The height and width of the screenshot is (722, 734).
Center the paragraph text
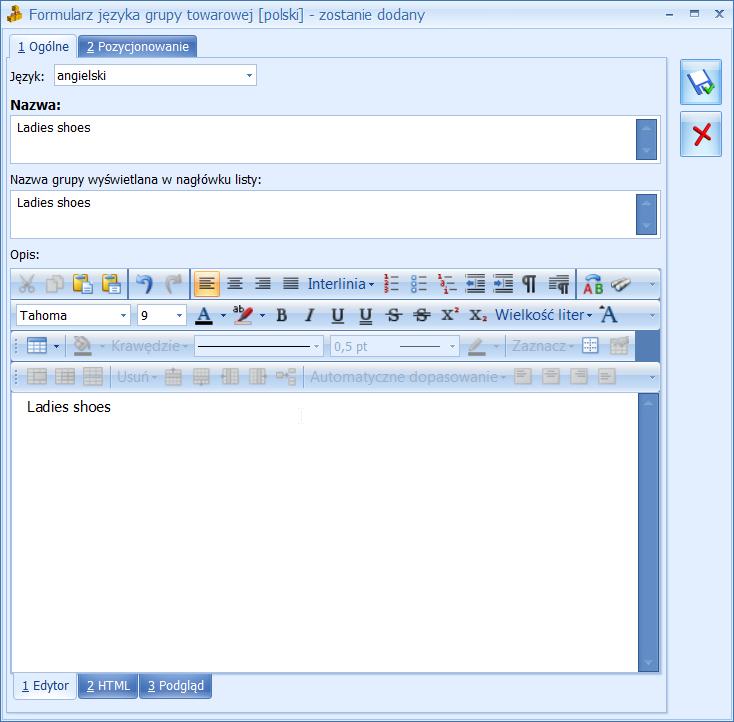pos(235,284)
